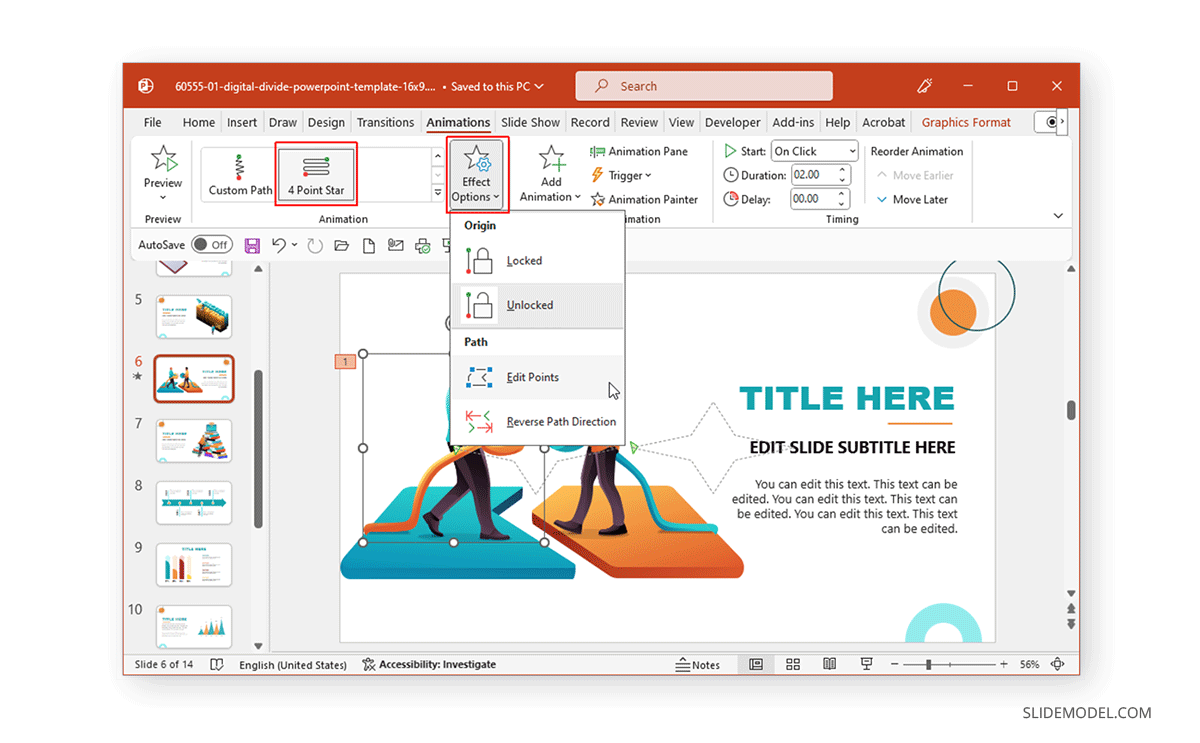The height and width of the screenshot is (743, 1200).
Task: Click Move Earlier button
Action: tap(913, 175)
